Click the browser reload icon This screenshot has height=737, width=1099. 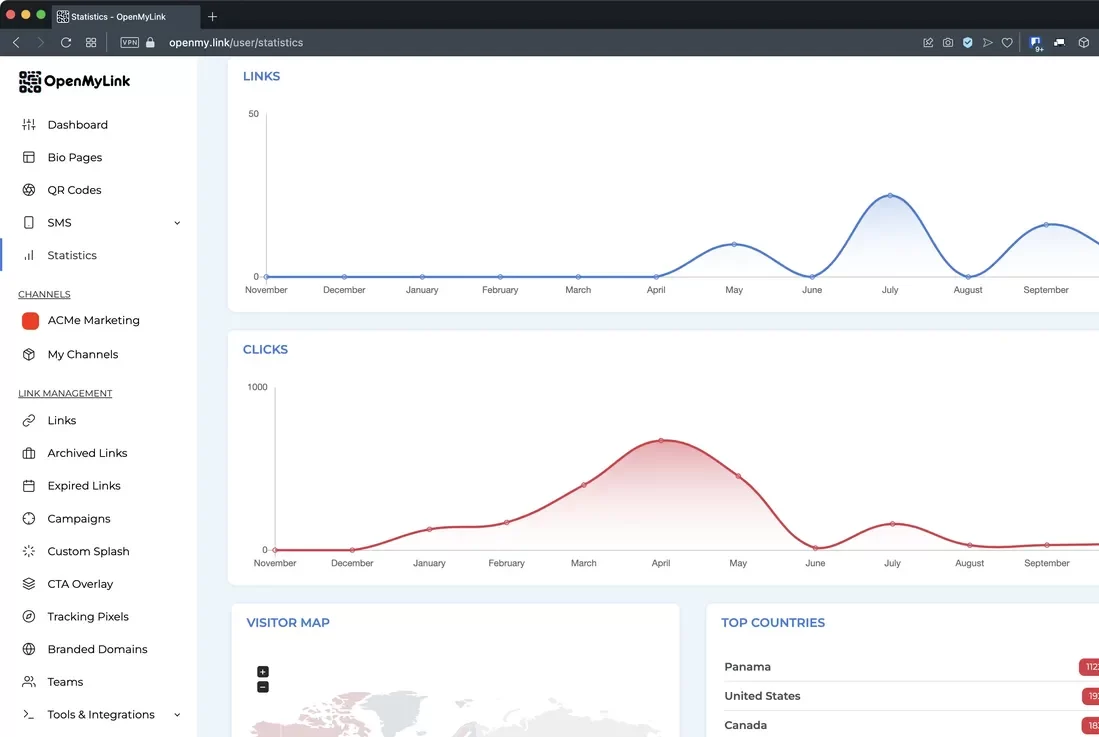pyautogui.click(x=66, y=43)
